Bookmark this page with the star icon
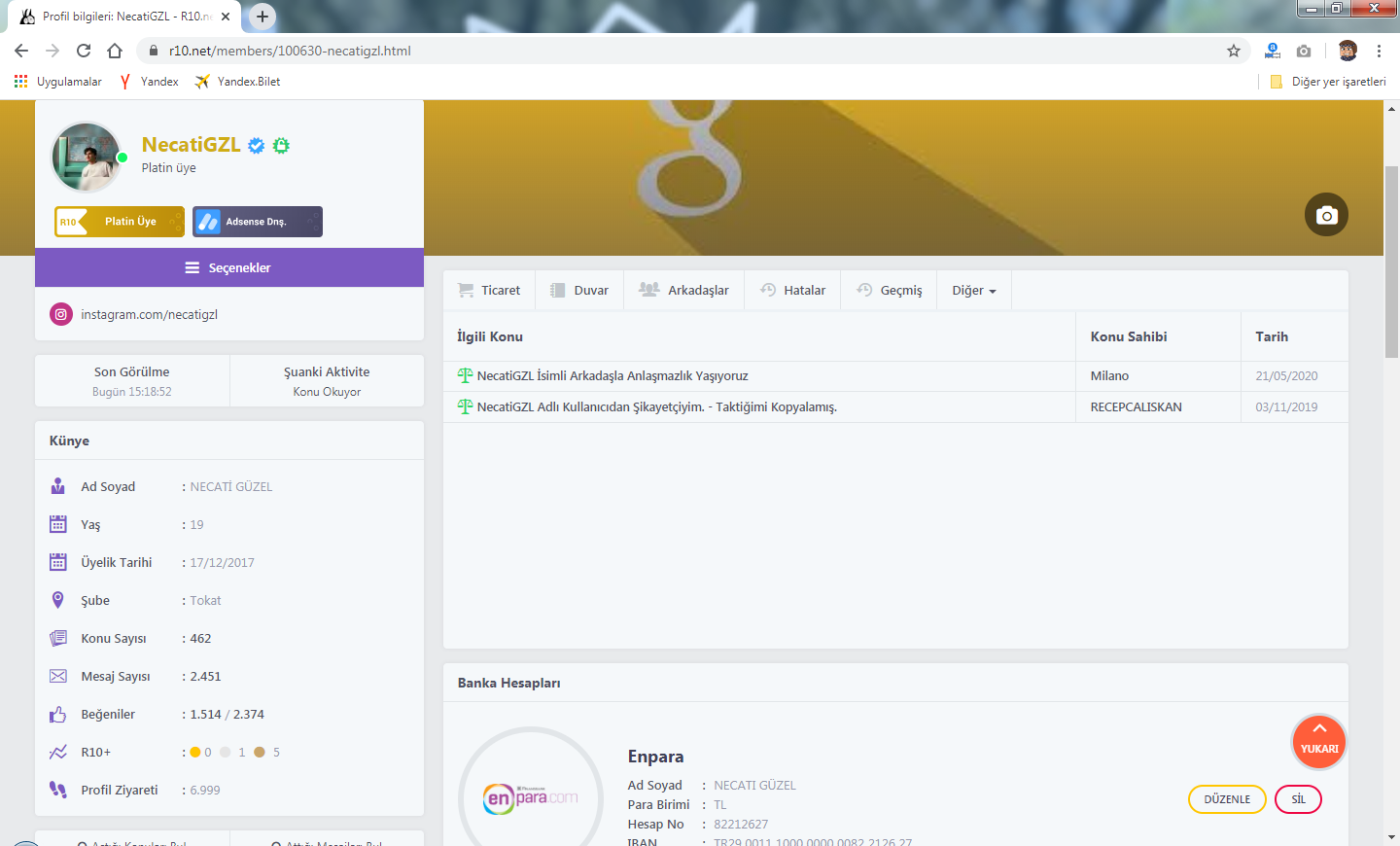This screenshot has width=1400, height=846. click(1233, 51)
